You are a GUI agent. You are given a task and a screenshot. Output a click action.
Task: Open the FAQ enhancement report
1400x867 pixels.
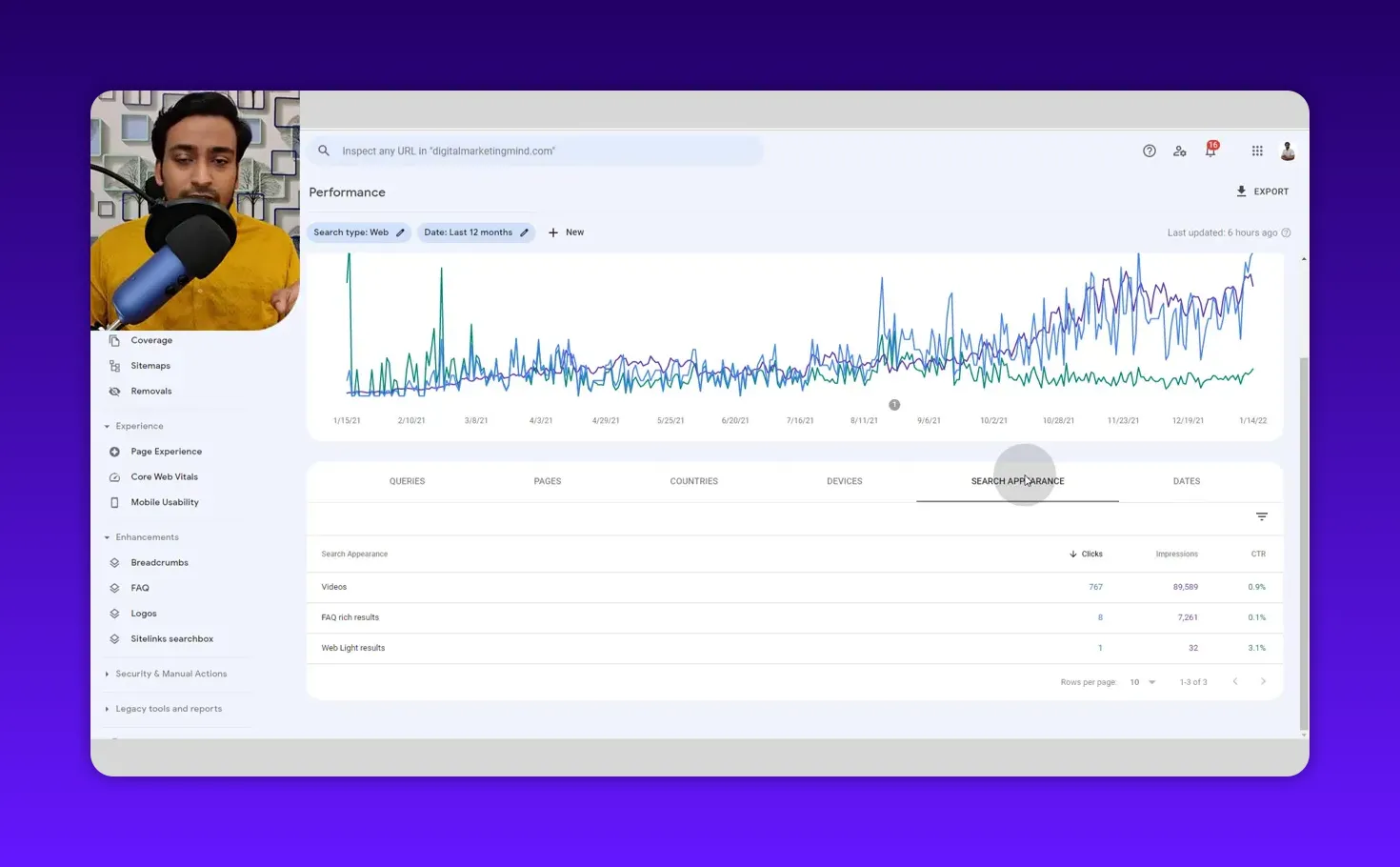click(140, 588)
